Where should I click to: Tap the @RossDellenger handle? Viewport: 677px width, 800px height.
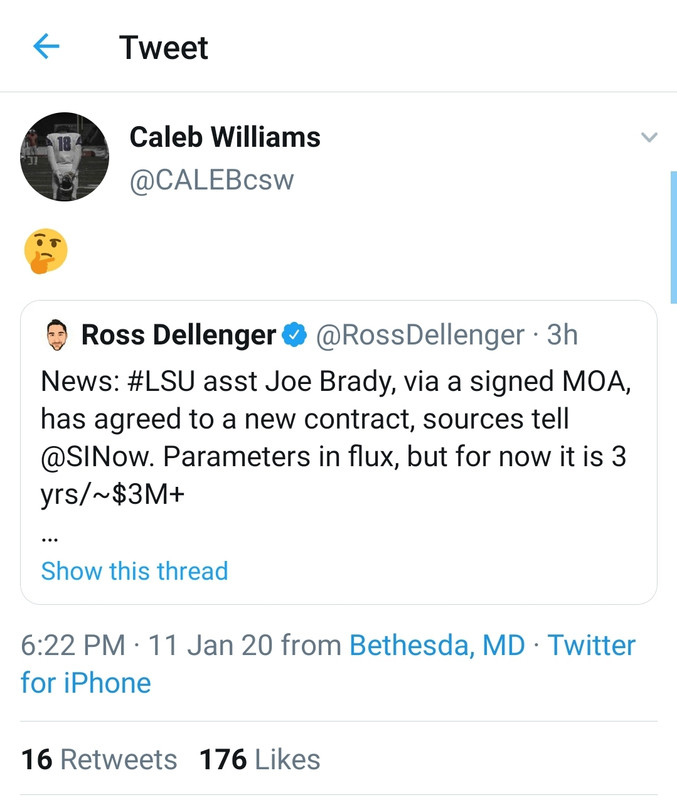(x=420, y=335)
